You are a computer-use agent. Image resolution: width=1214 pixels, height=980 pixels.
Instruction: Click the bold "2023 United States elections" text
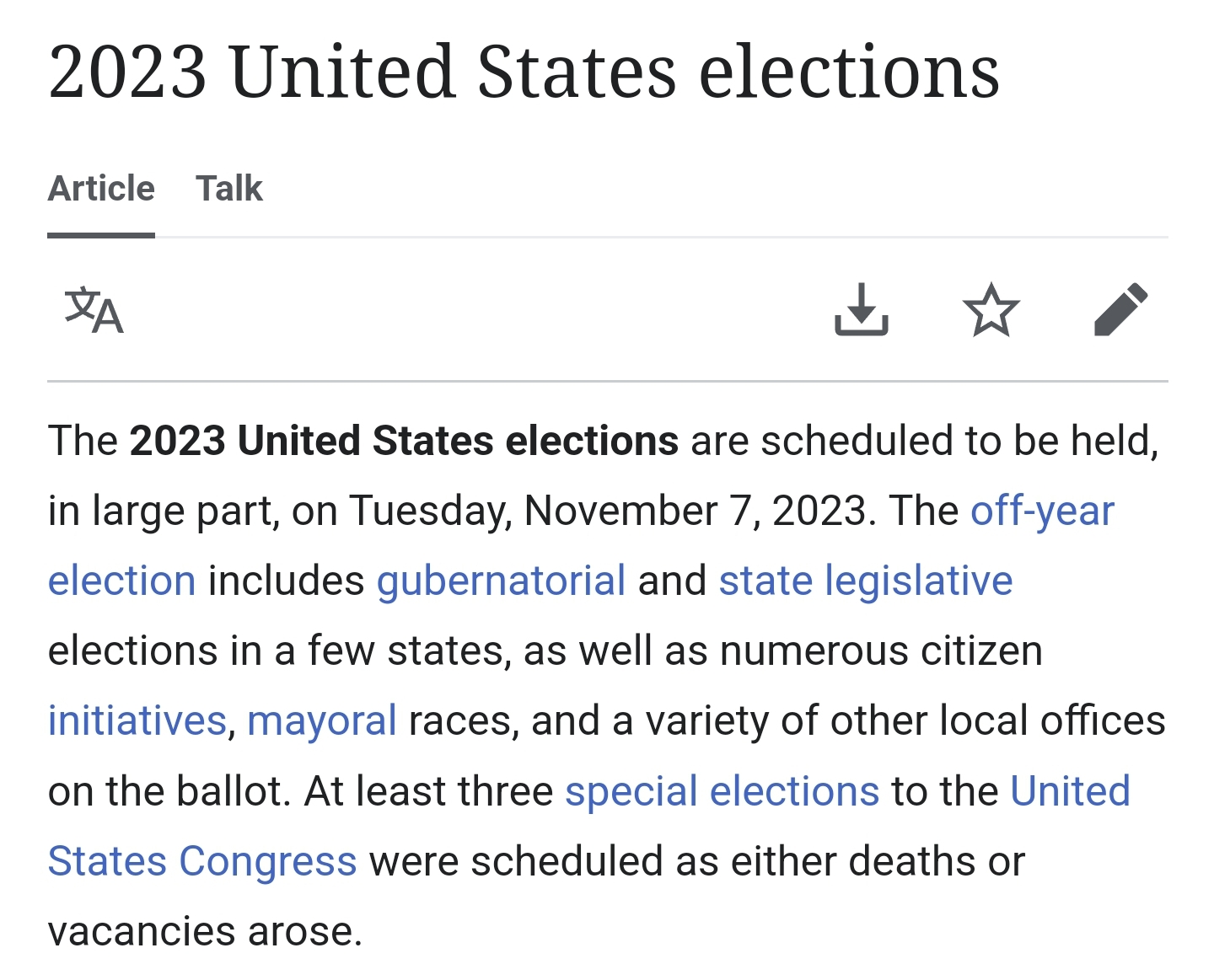point(404,442)
